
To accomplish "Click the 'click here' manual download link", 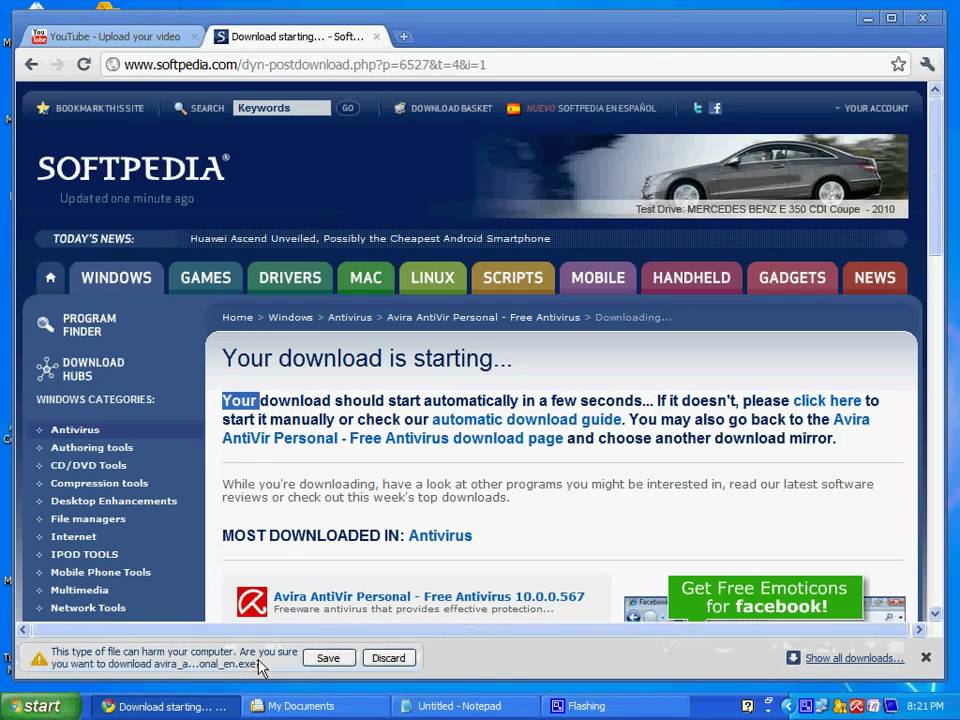I will (x=827, y=401).
